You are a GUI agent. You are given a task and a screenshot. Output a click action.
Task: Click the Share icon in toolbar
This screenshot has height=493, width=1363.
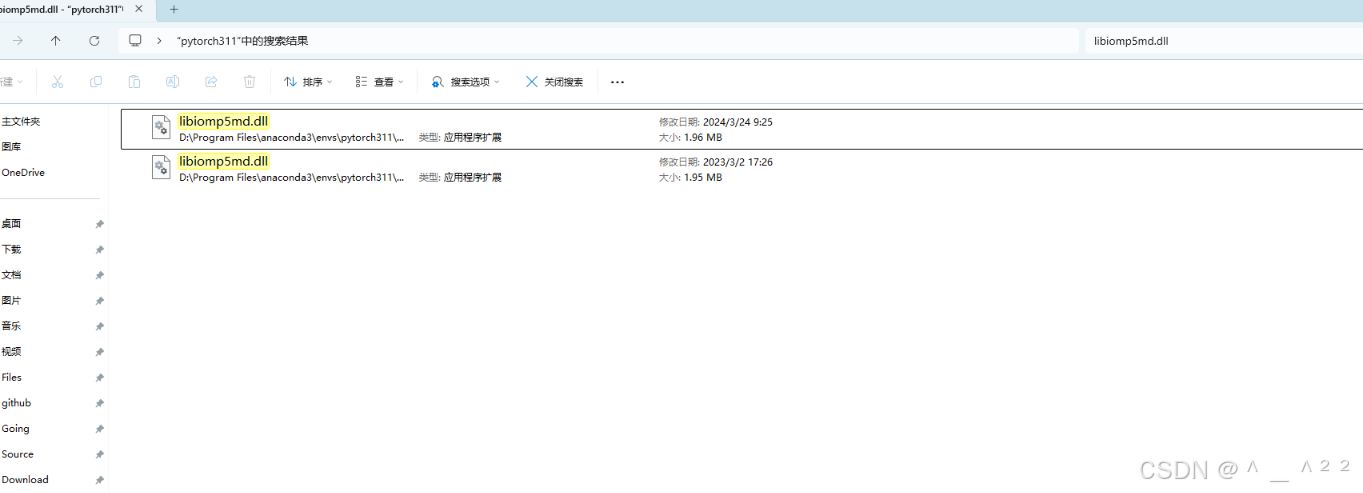pos(211,82)
